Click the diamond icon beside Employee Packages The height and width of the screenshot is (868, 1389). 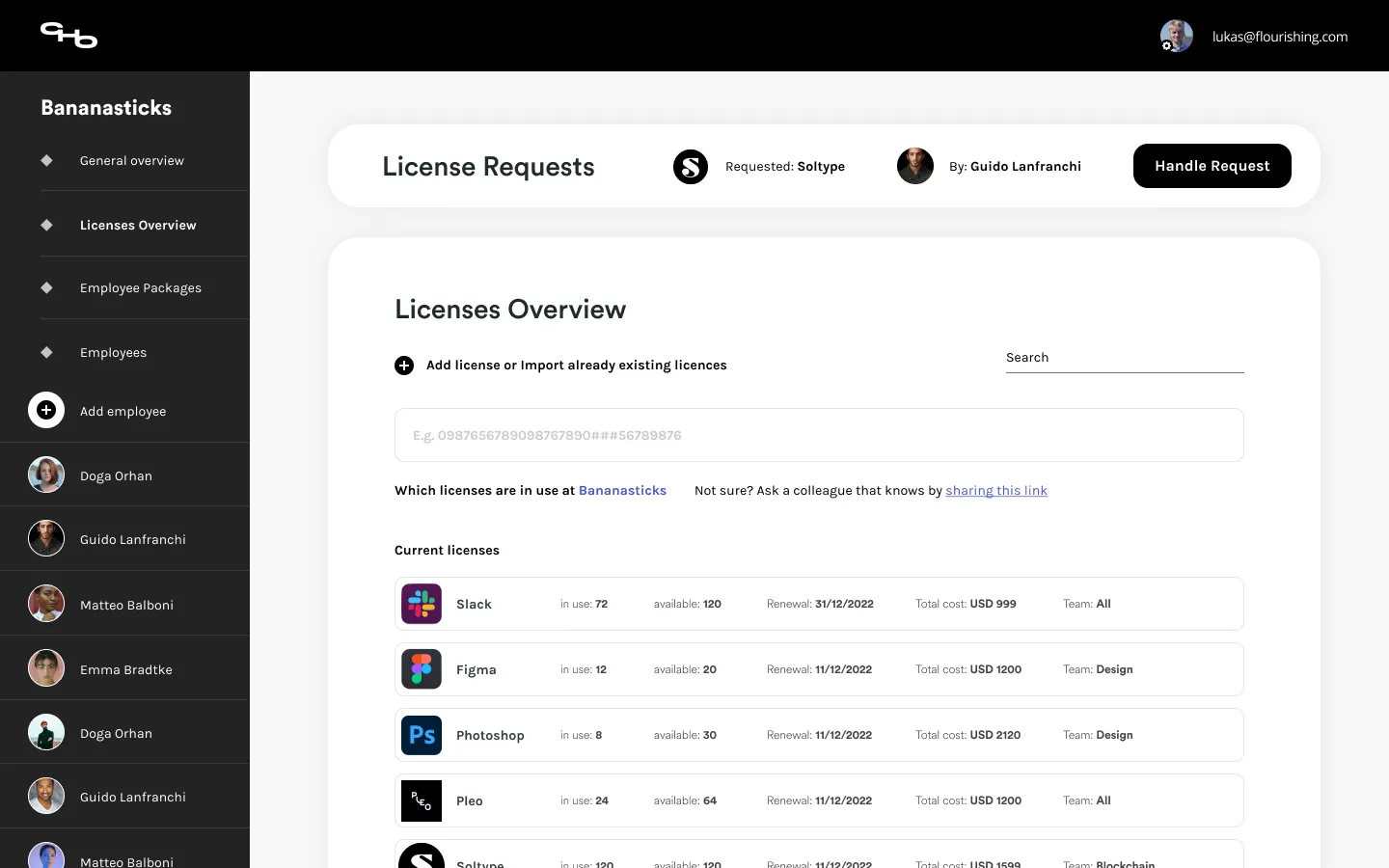[46, 287]
